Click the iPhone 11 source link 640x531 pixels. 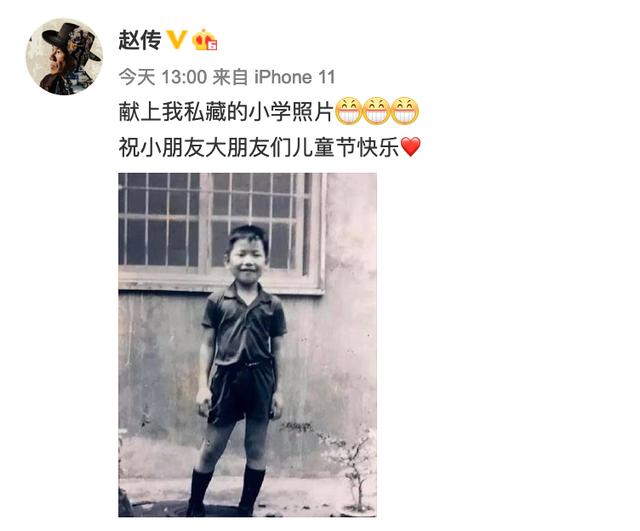[295, 77]
